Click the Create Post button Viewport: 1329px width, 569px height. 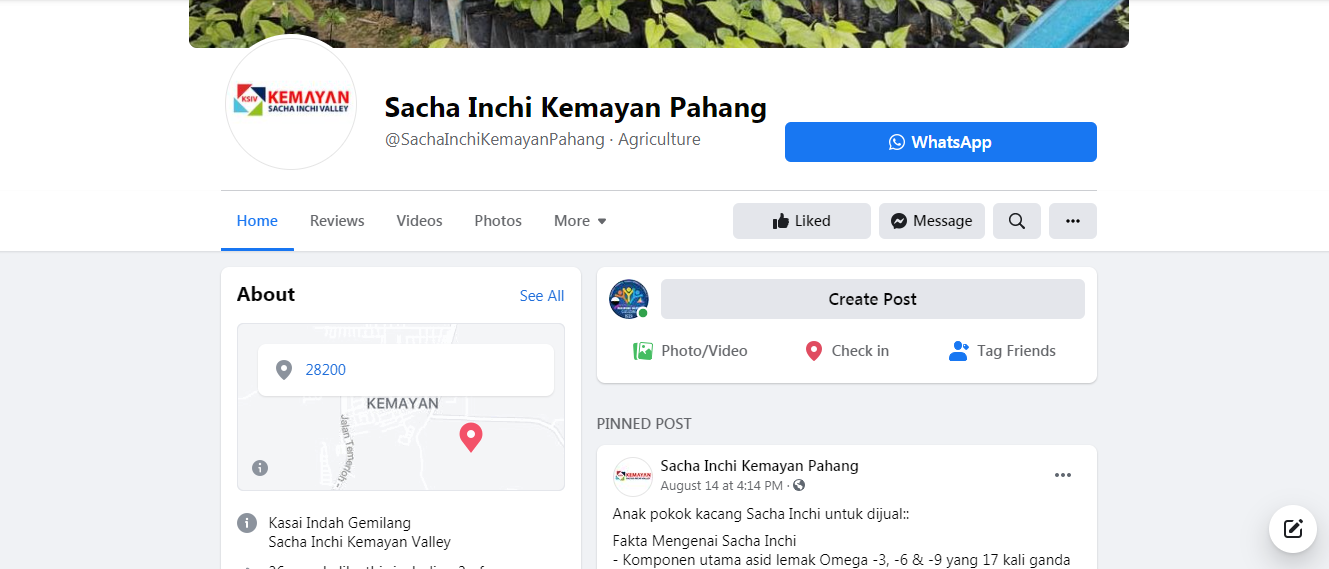[x=873, y=299]
